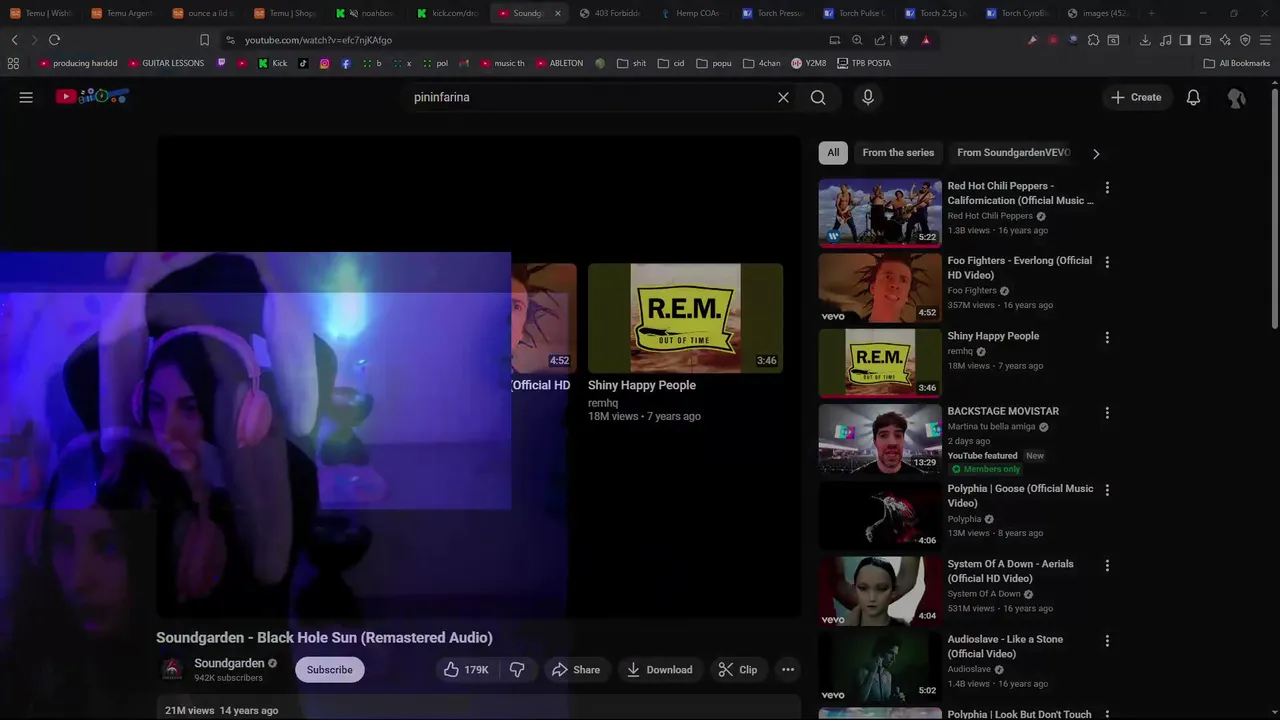
Task: Open a new browser tab
Action: [1151, 13]
